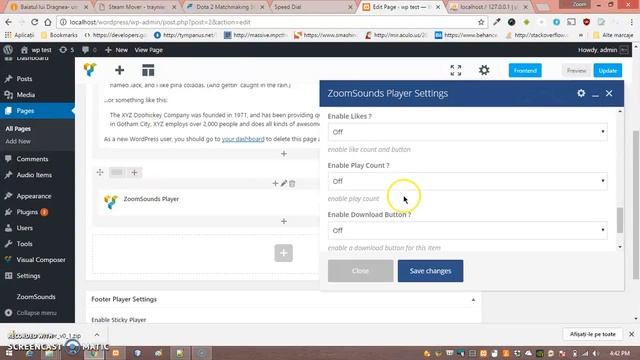Click View Page in the admin bar

click(x=149, y=50)
